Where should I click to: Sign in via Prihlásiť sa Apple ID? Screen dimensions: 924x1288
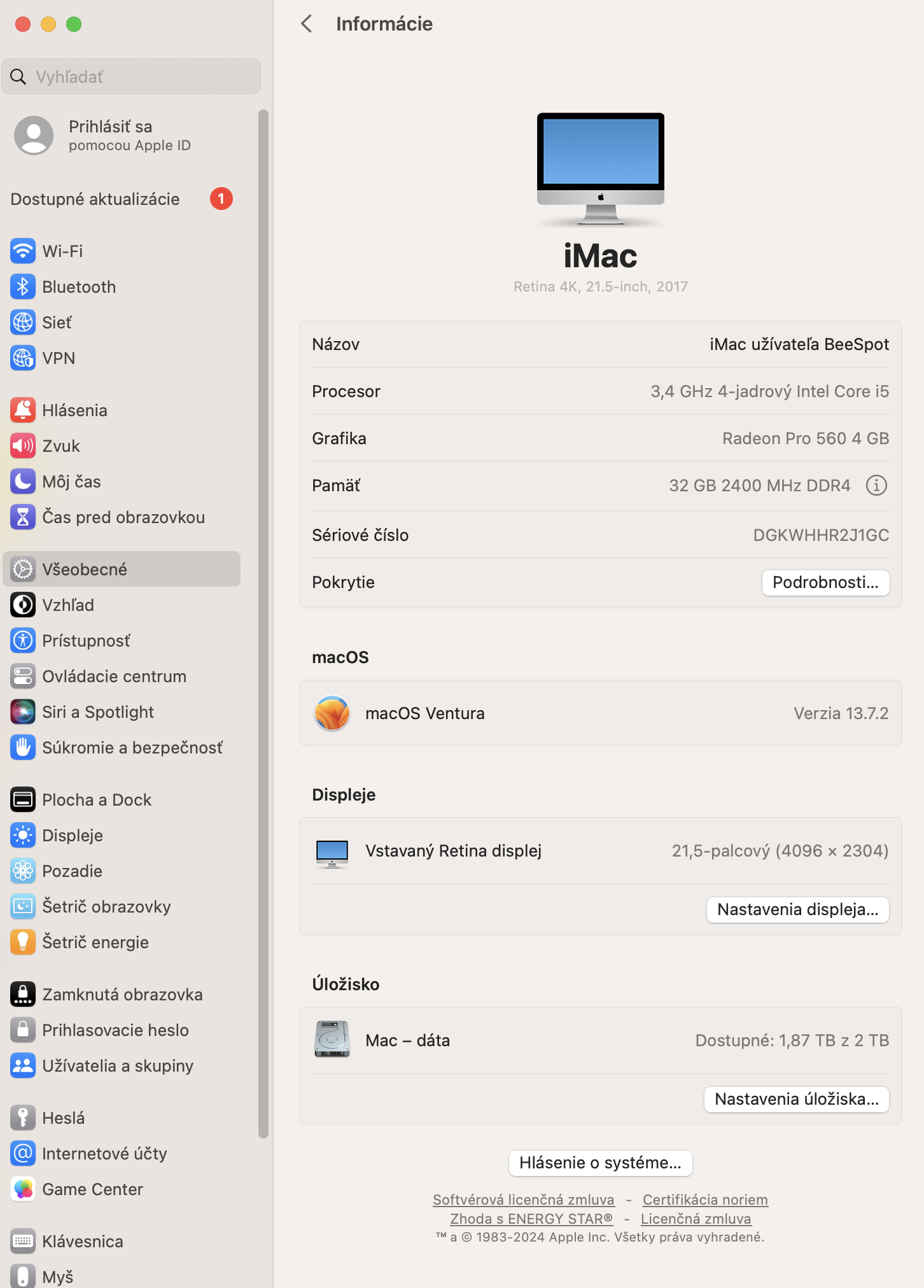[122, 136]
